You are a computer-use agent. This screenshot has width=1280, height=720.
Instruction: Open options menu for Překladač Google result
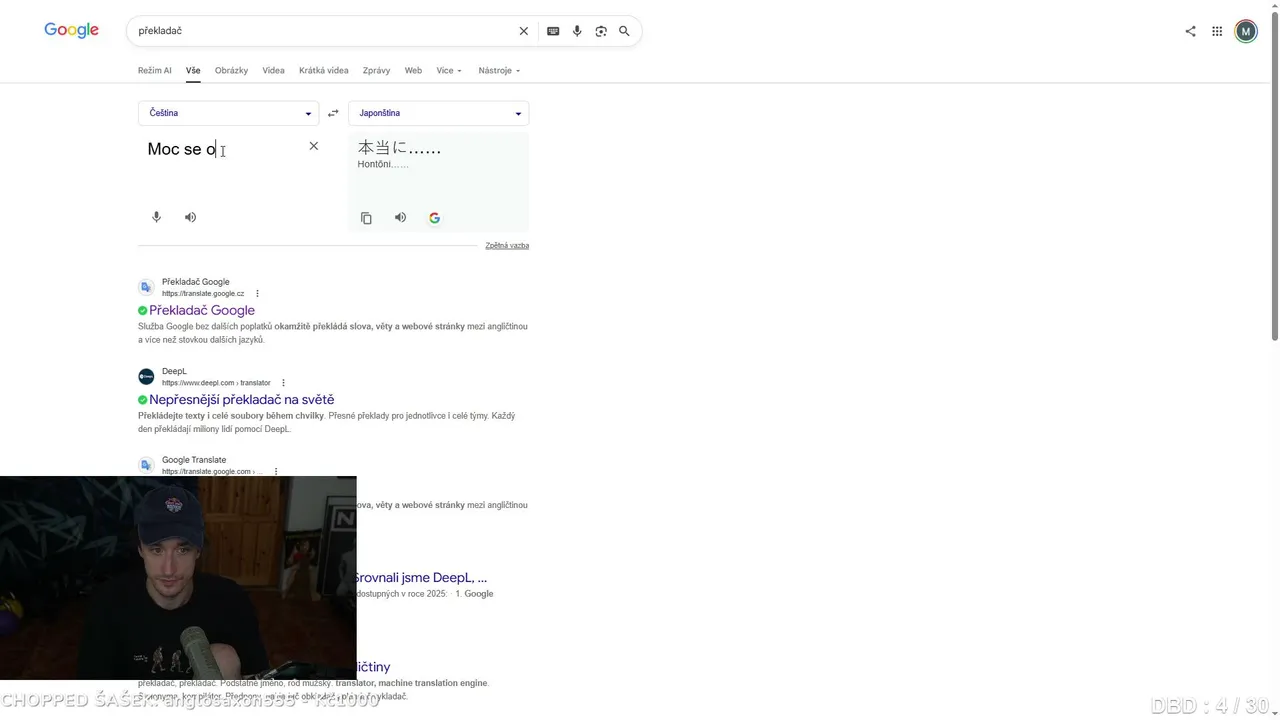click(x=257, y=294)
